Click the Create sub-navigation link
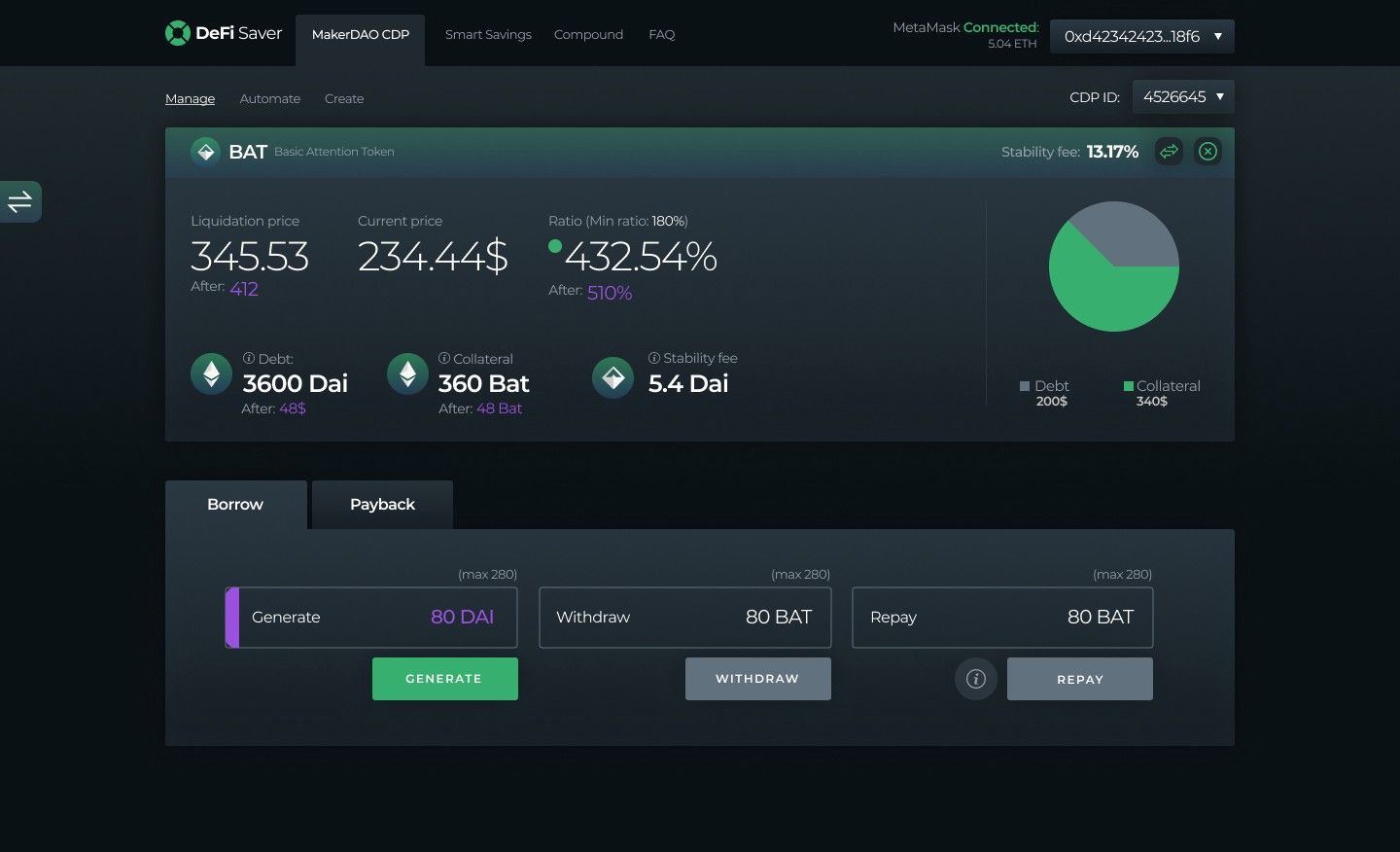This screenshot has height=852, width=1400. coord(344,98)
